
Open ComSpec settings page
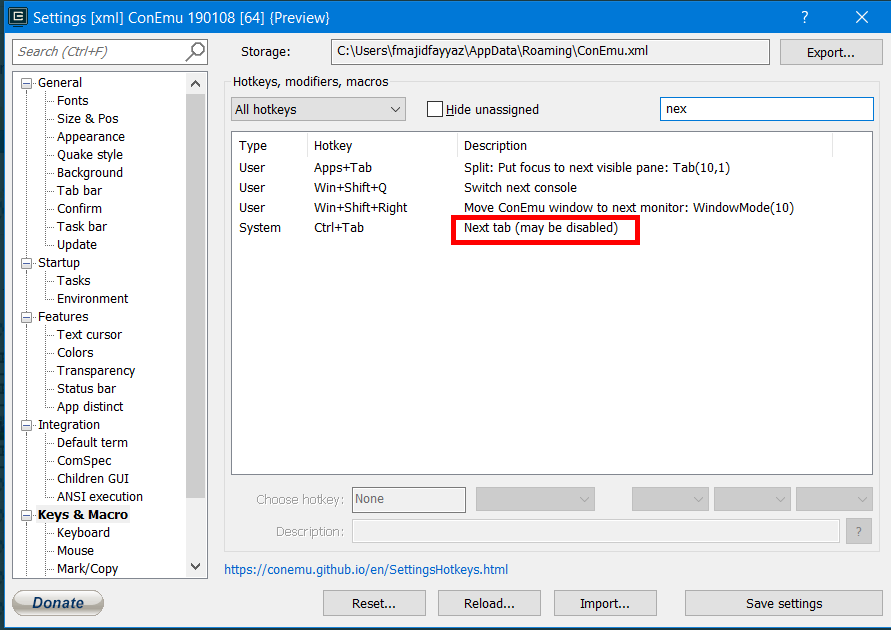[84, 461]
